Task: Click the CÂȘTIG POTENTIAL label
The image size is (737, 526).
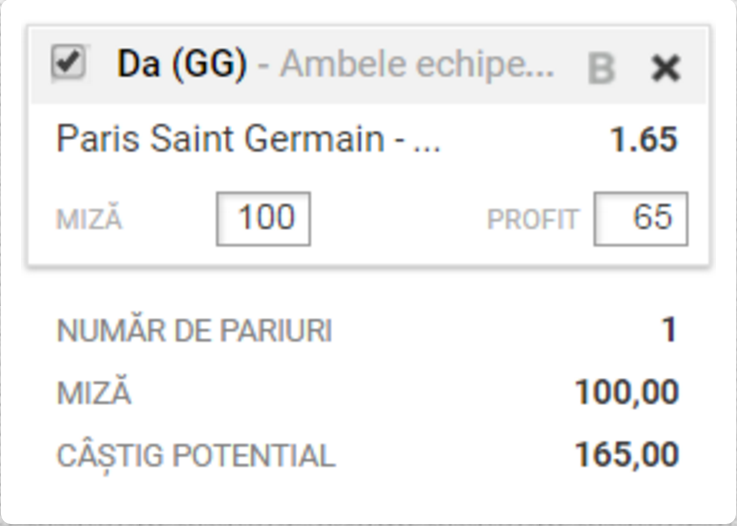Action: tap(196, 456)
